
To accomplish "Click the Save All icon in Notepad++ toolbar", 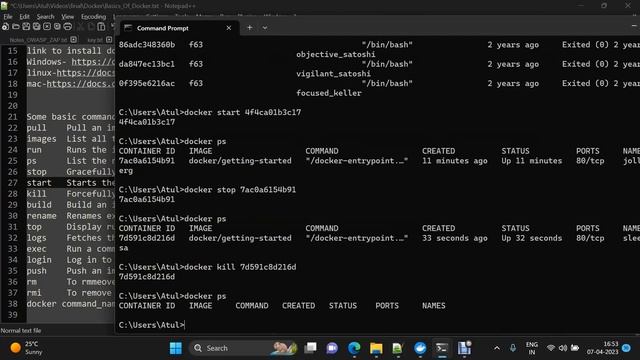I will coord(36,27).
